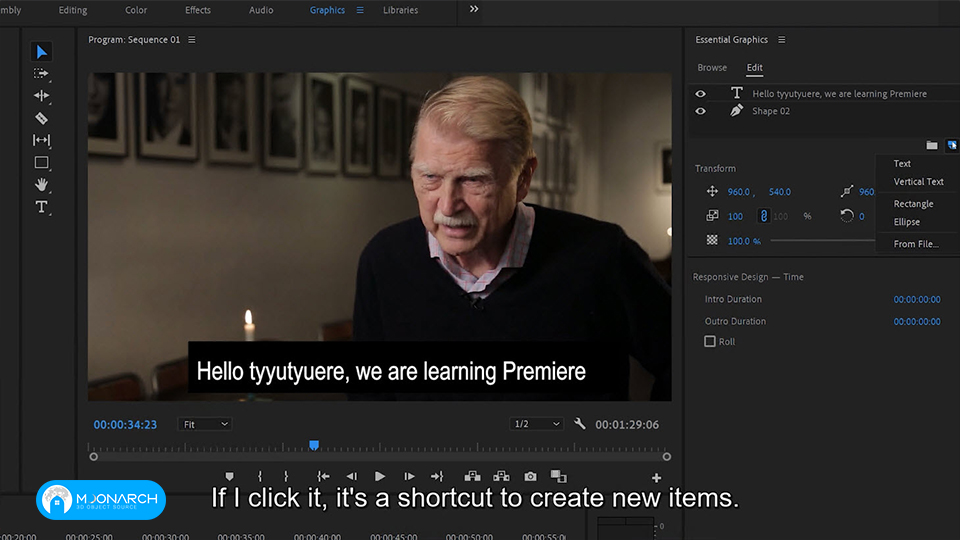This screenshot has width=960, height=540.
Task: Open the Program Sequence 01 panel menu
Action: point(192,40)
